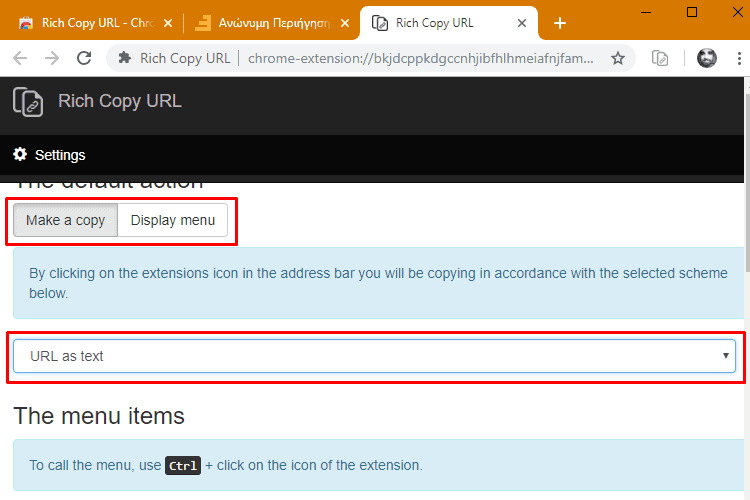Close the Rich Copy URL - Chrome store tab

click(168, 23)
